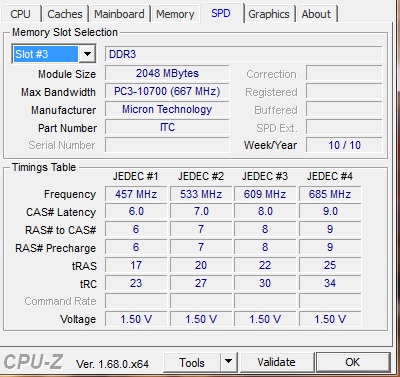Click the tRAS value 25
The image size is (400, 377).
coord(330,265)
